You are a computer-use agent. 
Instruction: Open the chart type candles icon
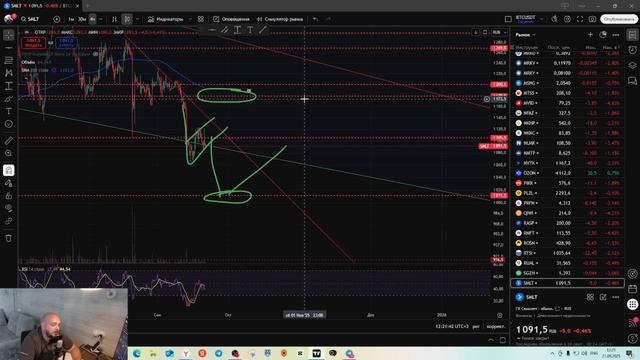point(127,19)
